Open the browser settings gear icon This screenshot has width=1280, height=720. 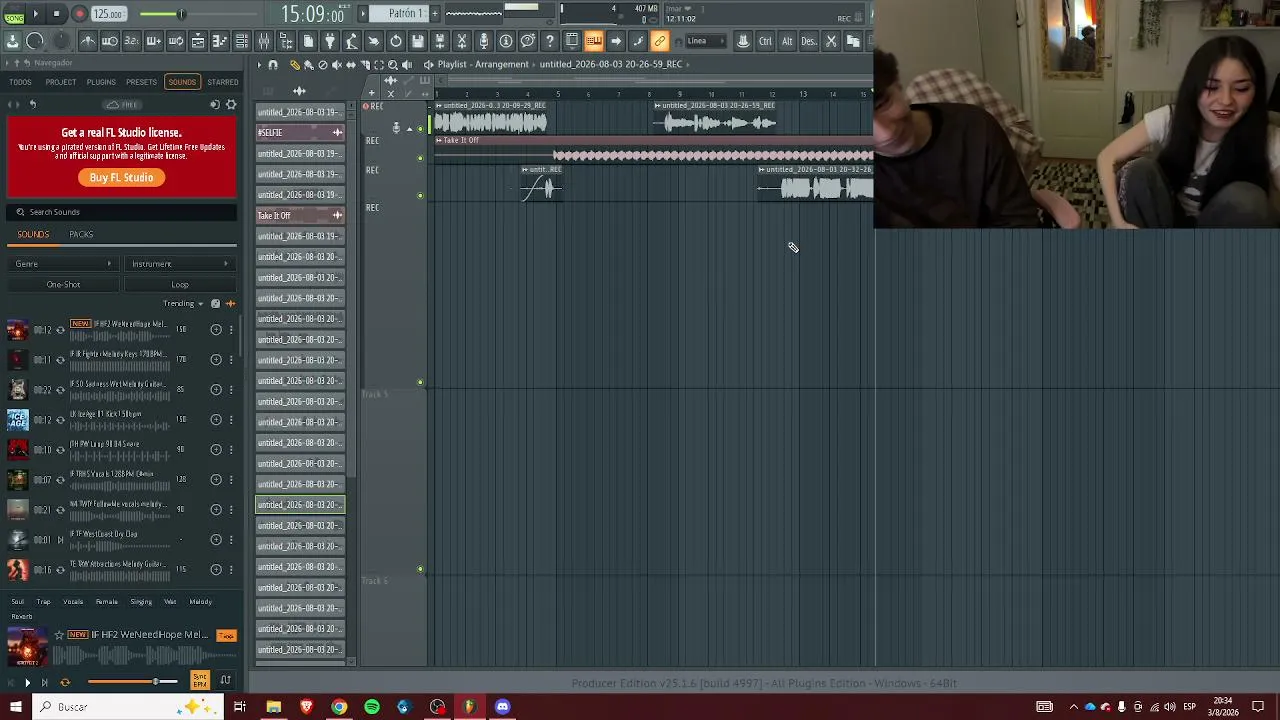pos(231,105)
